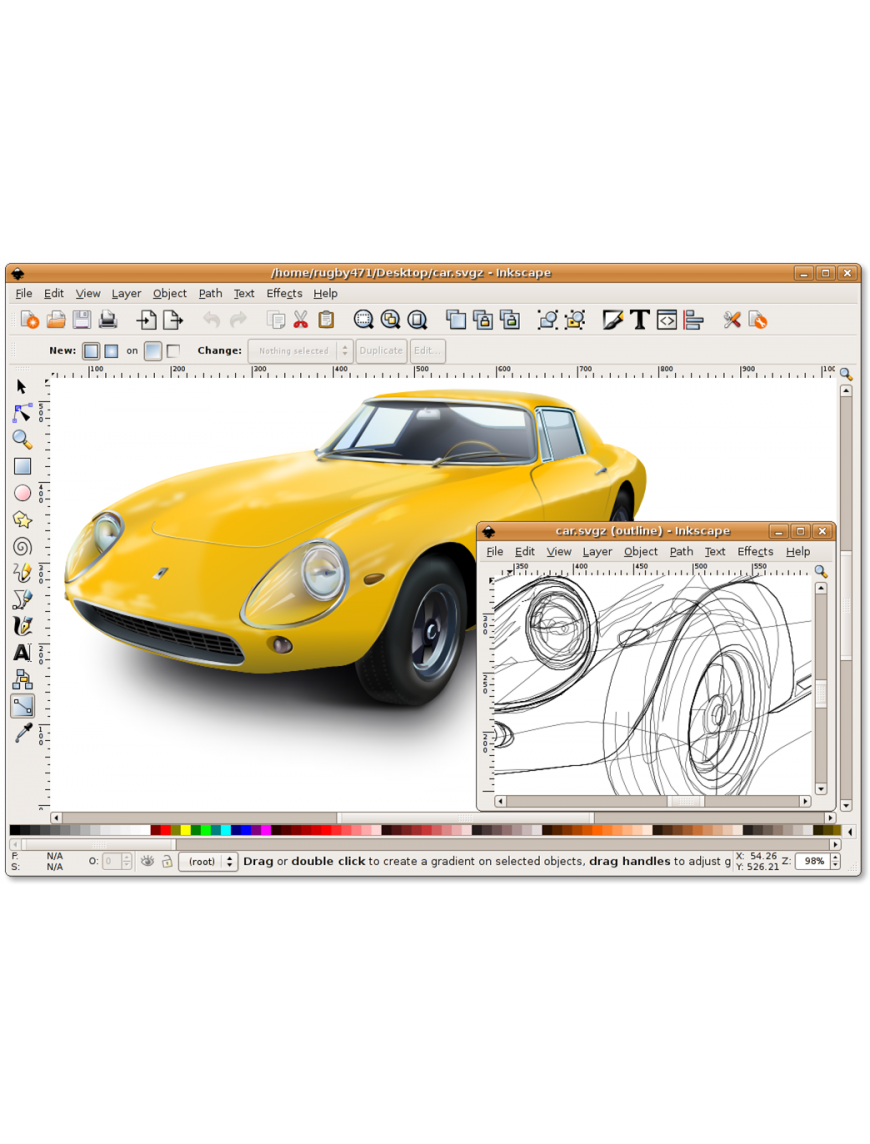Pick the Bezier pen tool
The image size is (870, 1144).
tap(22, 600)
